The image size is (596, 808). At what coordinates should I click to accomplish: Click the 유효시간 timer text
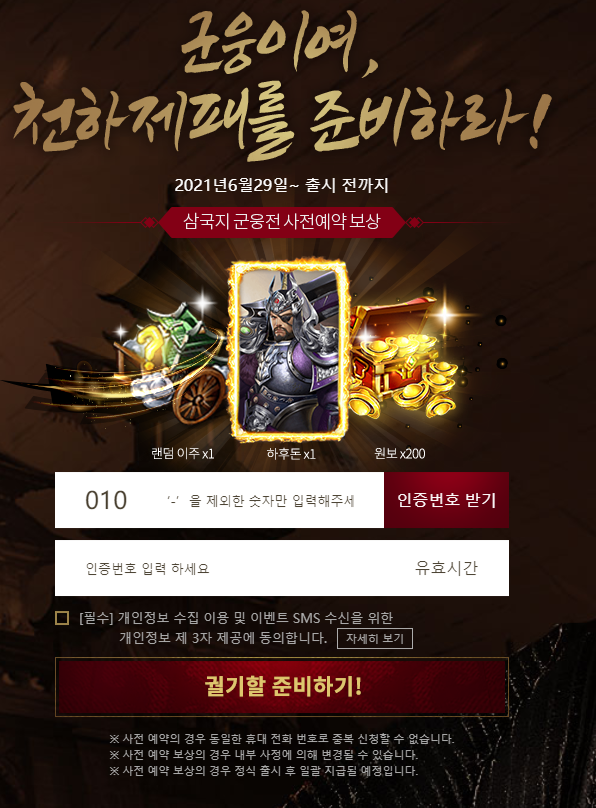coord(446,568)
